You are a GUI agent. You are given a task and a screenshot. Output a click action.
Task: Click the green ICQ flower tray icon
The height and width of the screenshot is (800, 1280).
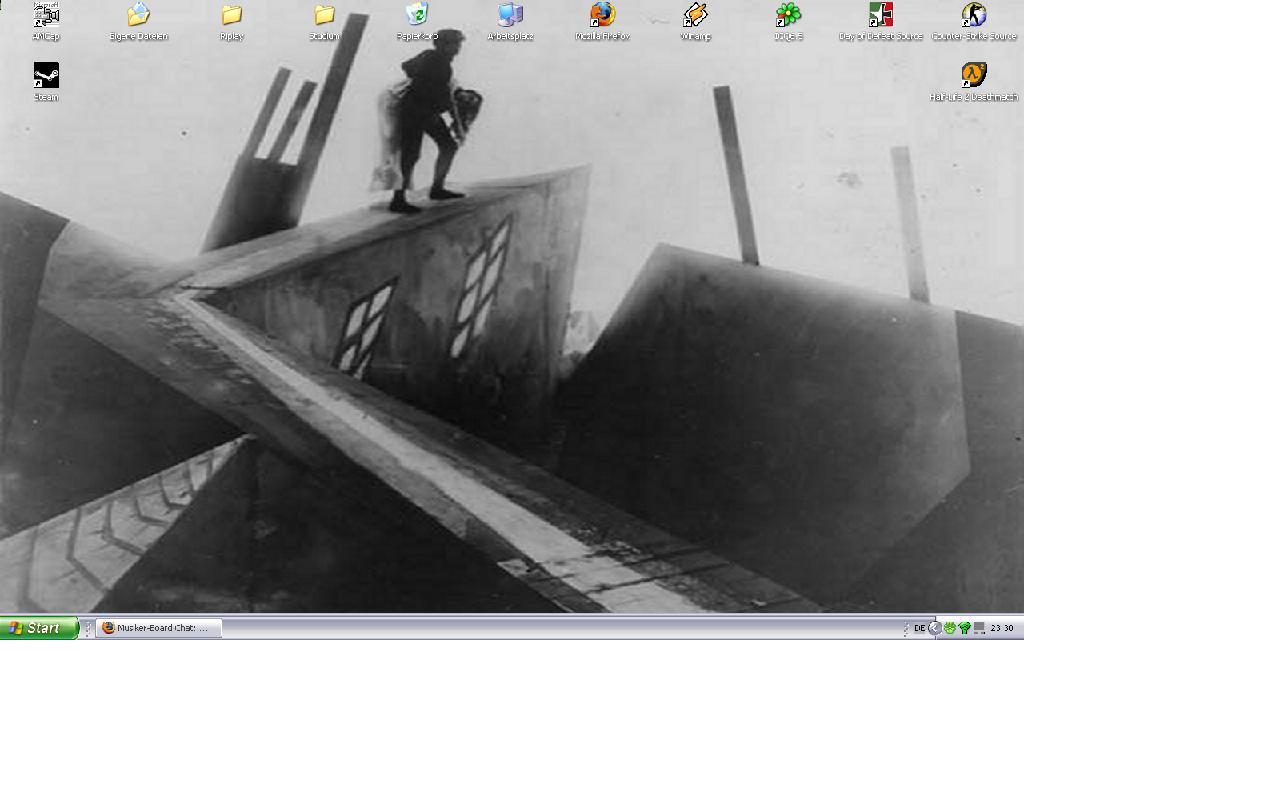(950, 628)
